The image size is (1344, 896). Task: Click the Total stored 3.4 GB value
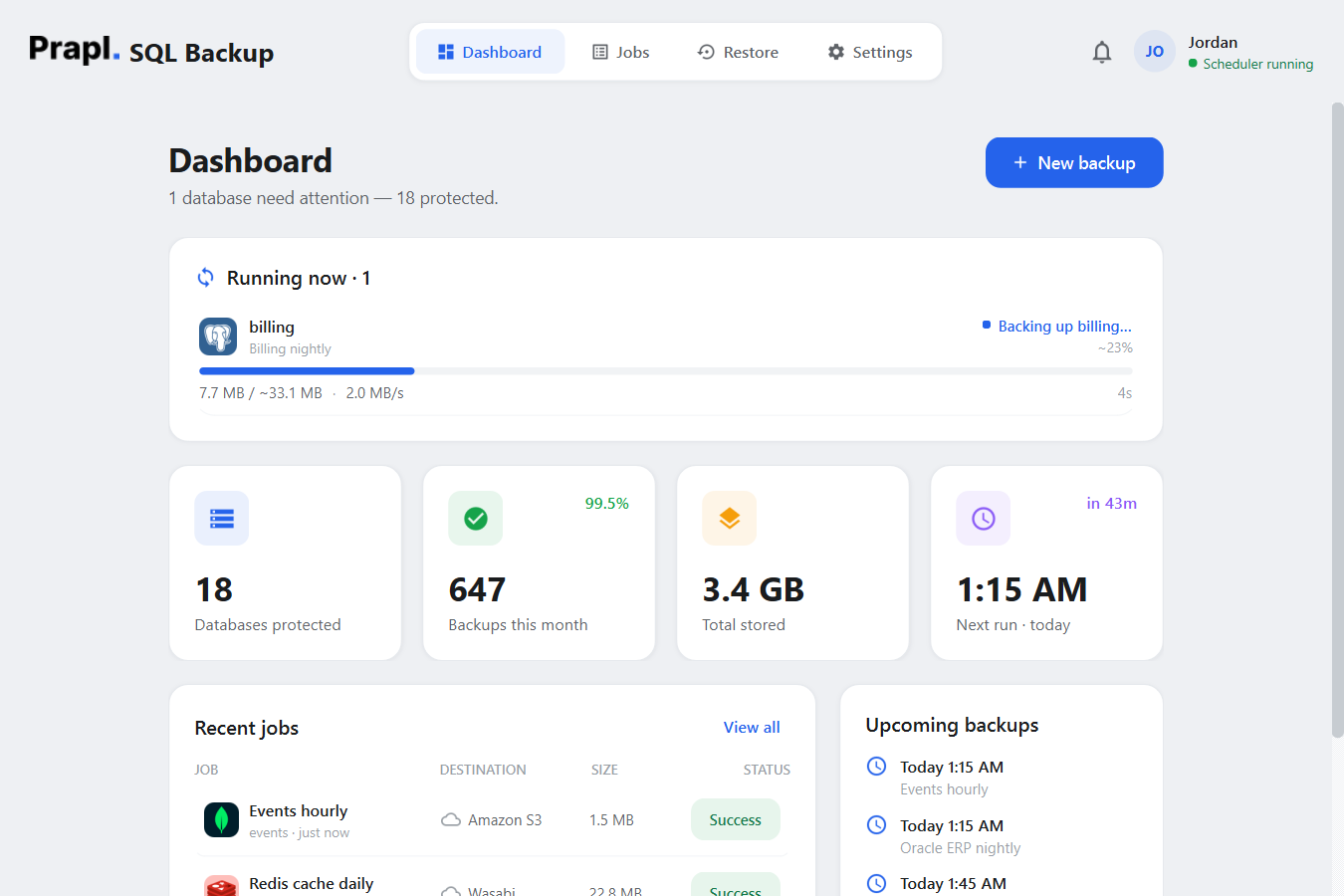[754, 590]
